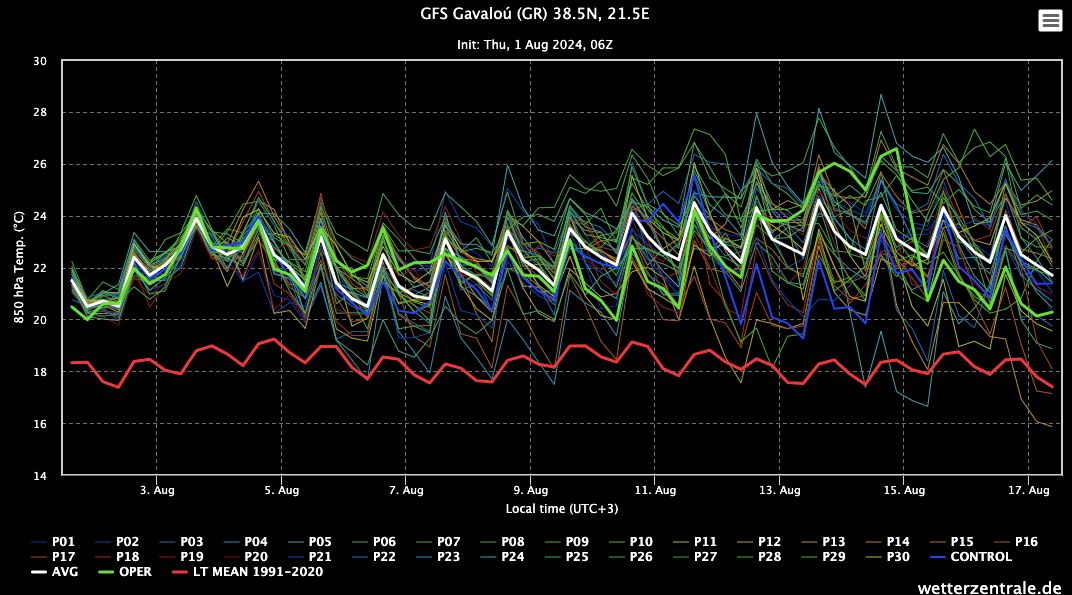The height and width of the screenshot is (595, 1072).
Task: Hide the P30 ensemble member
Action: [898, 557]
